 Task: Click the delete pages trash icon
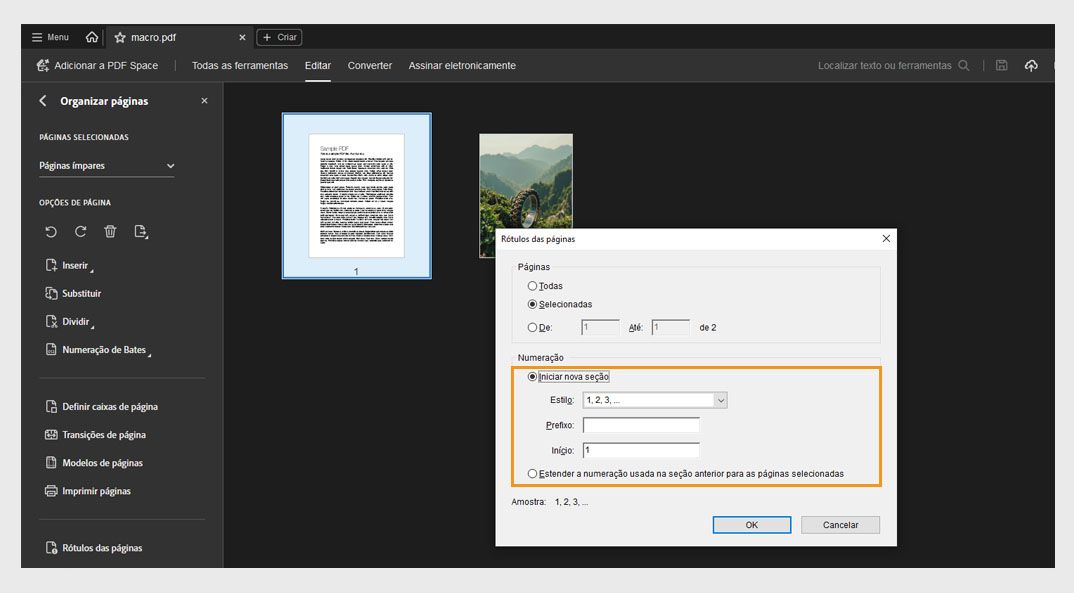point(110,232)
